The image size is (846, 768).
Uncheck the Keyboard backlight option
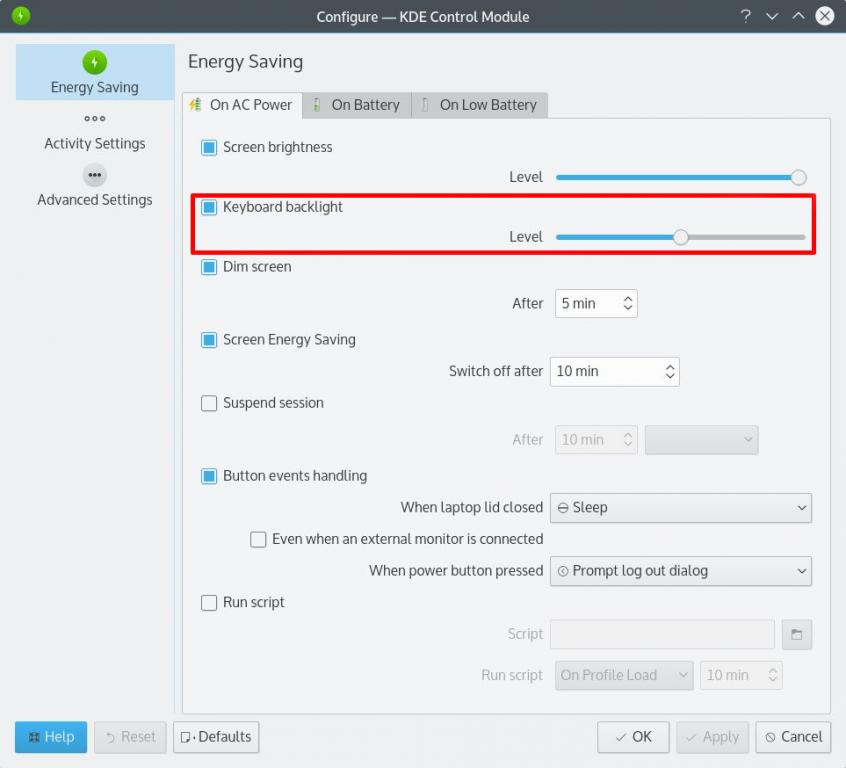pos(209,207)
